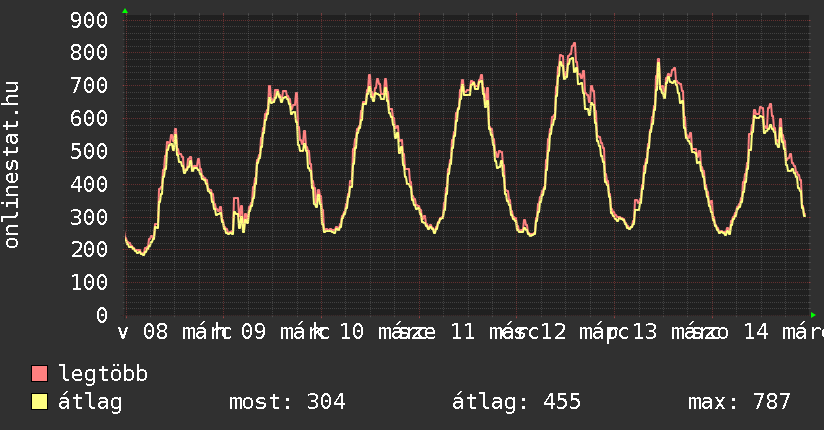824x430 pixels.
Task: Click the 0 label on the y-axis
Action: (101, 315)
